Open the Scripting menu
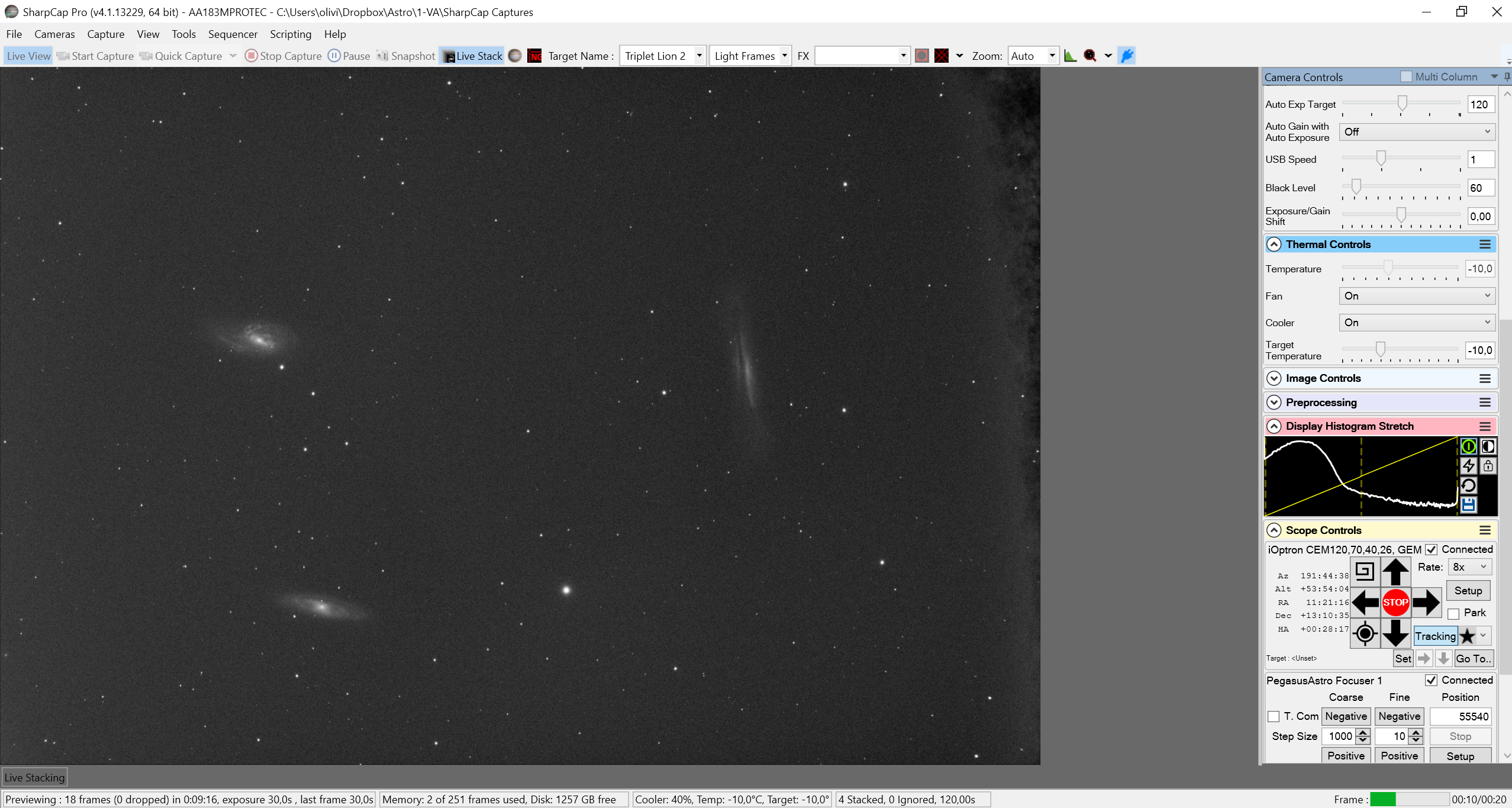Image resolution: width=1512 pixels, height=808 pixels. (291, 34)
